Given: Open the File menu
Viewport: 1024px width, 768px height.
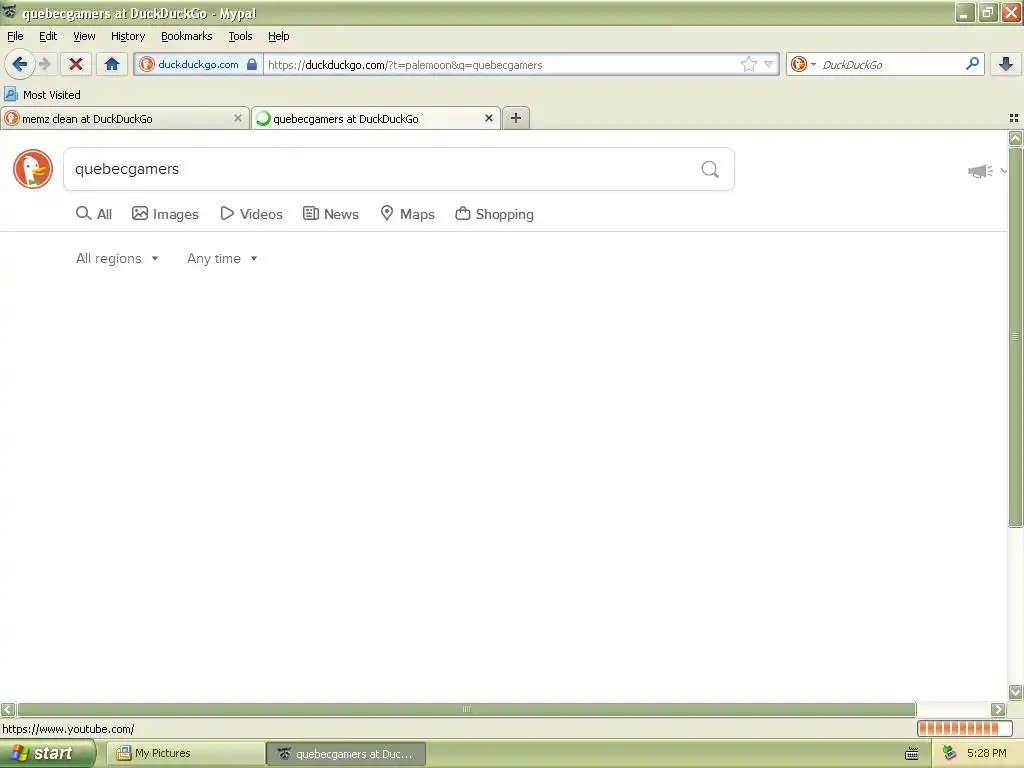Looking at the screenshot, I should 15,36.
